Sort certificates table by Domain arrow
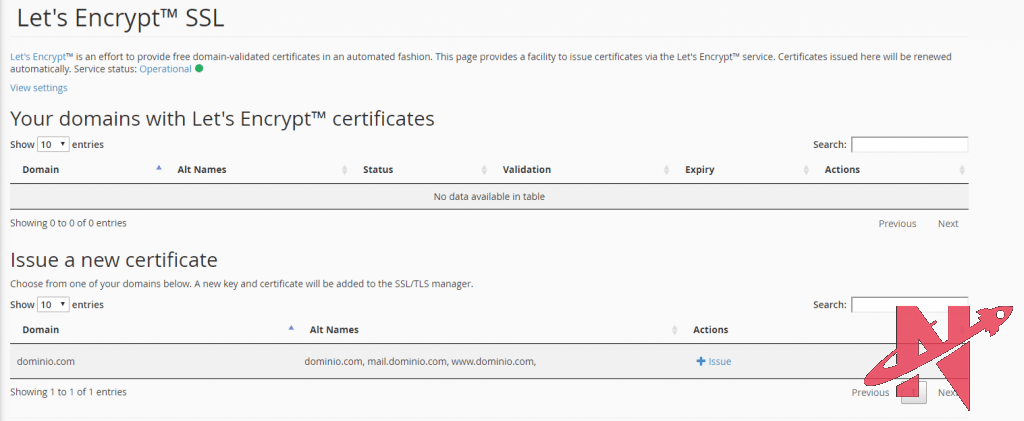This screenshot has width=1024, height=421. [159, 169]
